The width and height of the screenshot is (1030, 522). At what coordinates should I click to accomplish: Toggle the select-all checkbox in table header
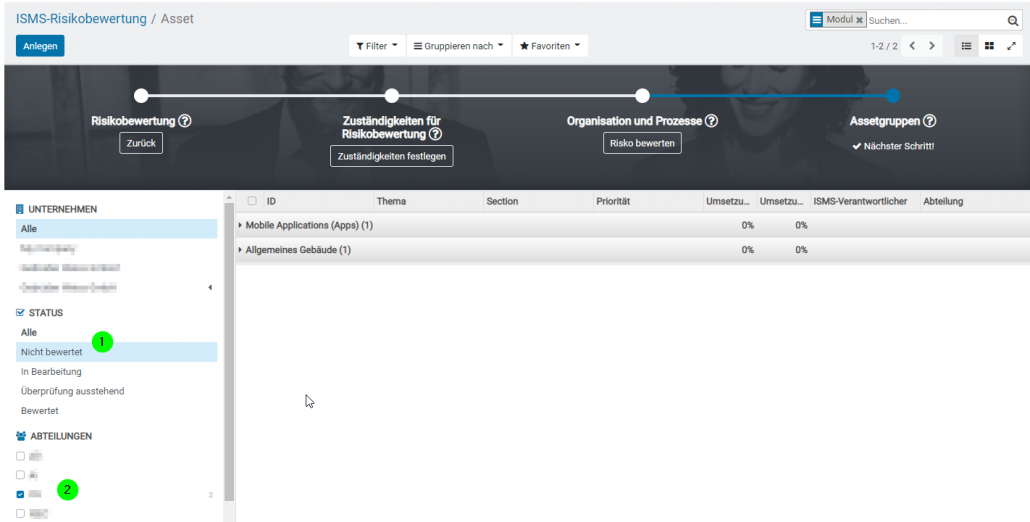252,201
